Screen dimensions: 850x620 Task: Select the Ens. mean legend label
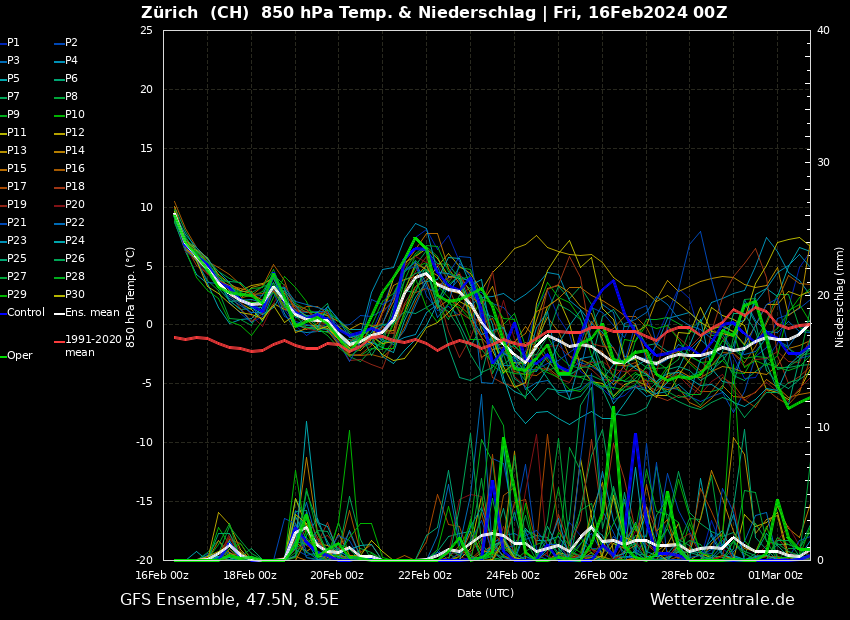point(92,312)
